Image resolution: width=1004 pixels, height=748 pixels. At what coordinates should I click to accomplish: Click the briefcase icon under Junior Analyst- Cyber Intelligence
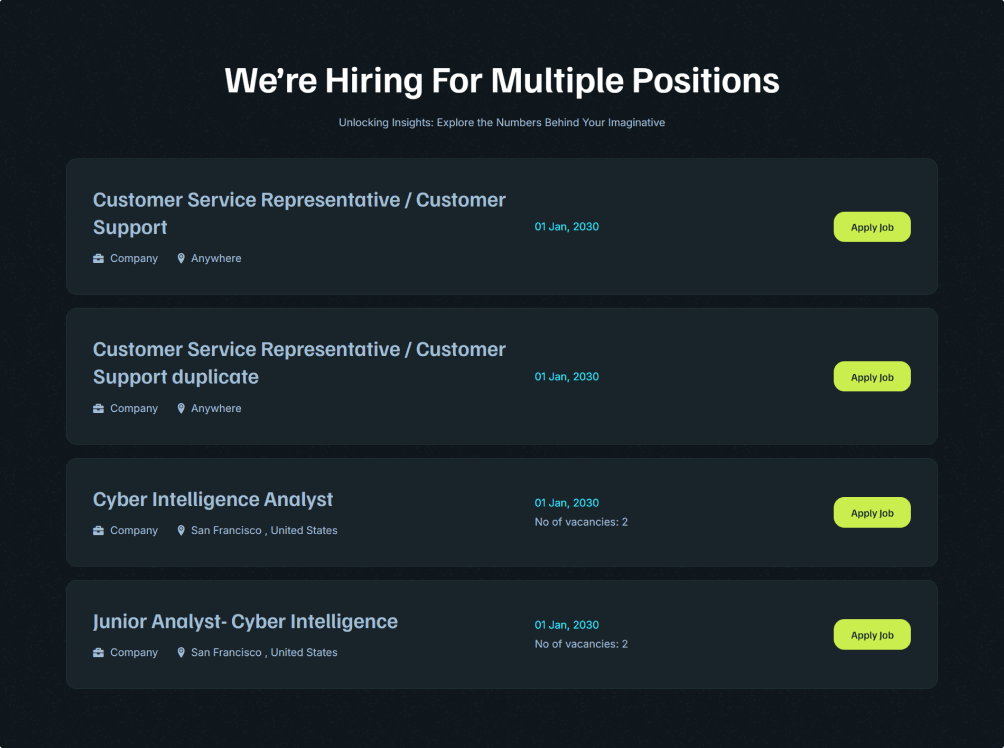click(x=98, y=653)
